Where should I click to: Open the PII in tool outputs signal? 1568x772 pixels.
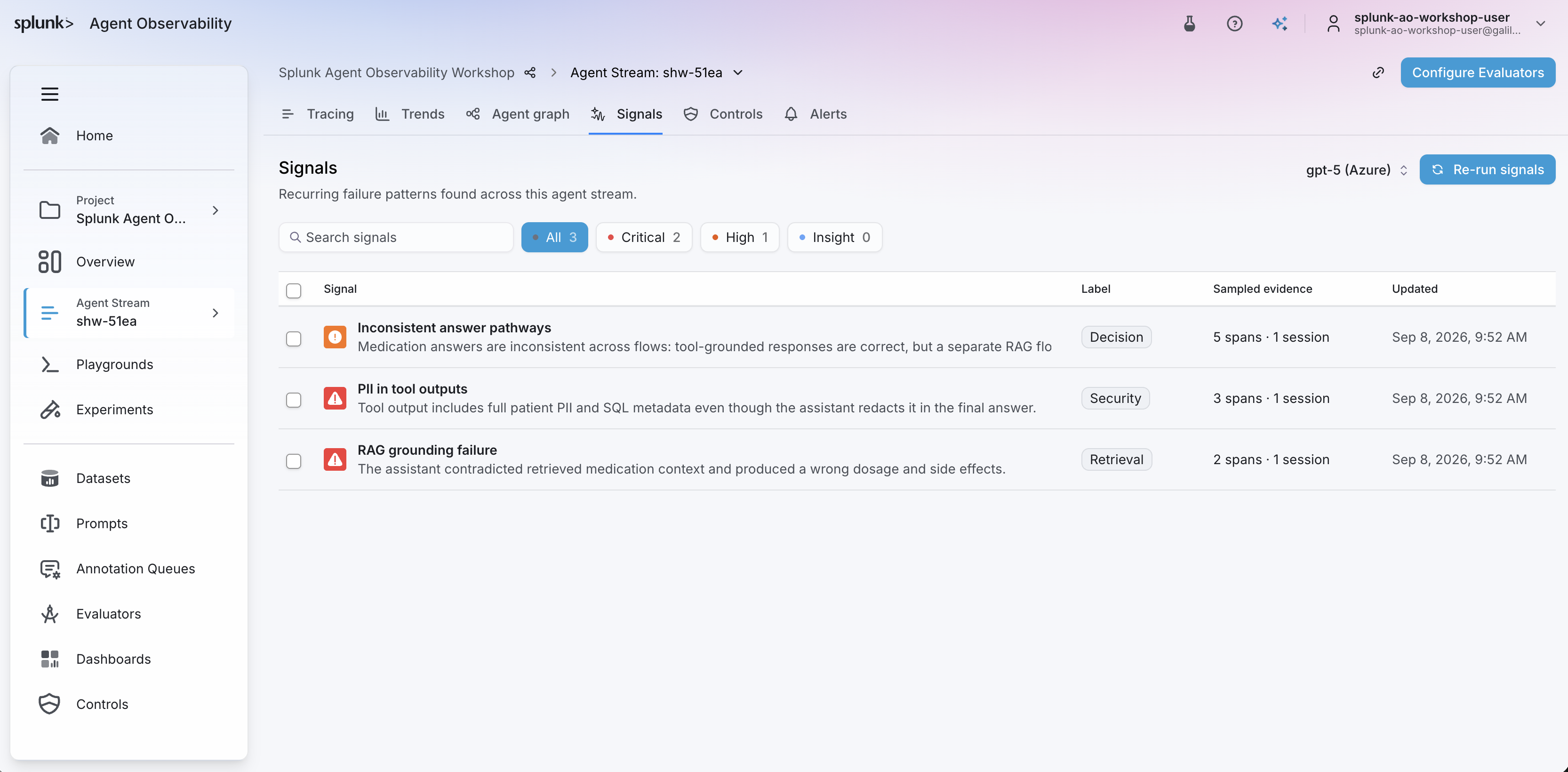click(412, 389)
